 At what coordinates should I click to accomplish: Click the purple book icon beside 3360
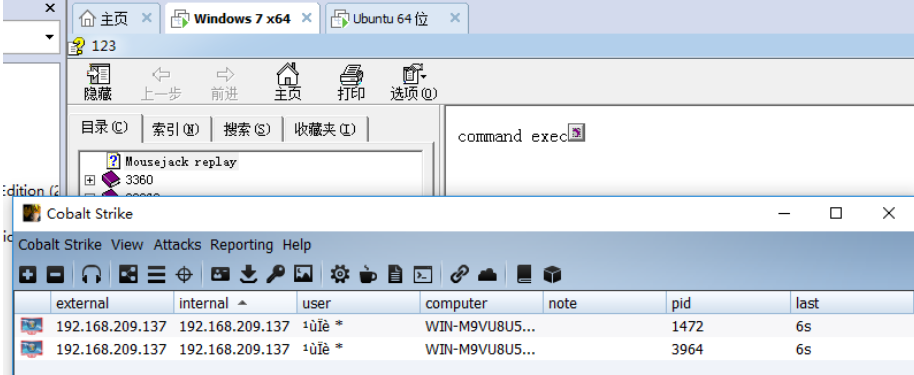[x=111, y=180]
